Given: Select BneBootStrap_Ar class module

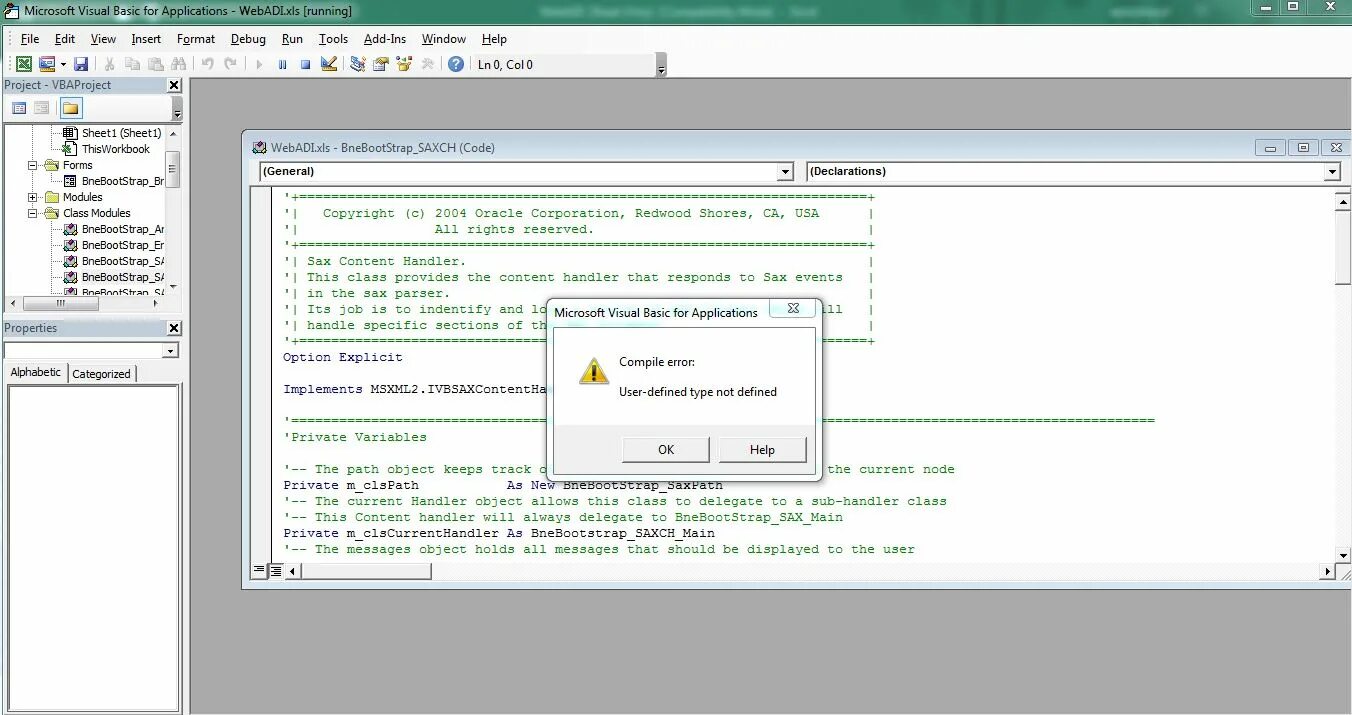Looking at the screenshot, I should (123, 229).
